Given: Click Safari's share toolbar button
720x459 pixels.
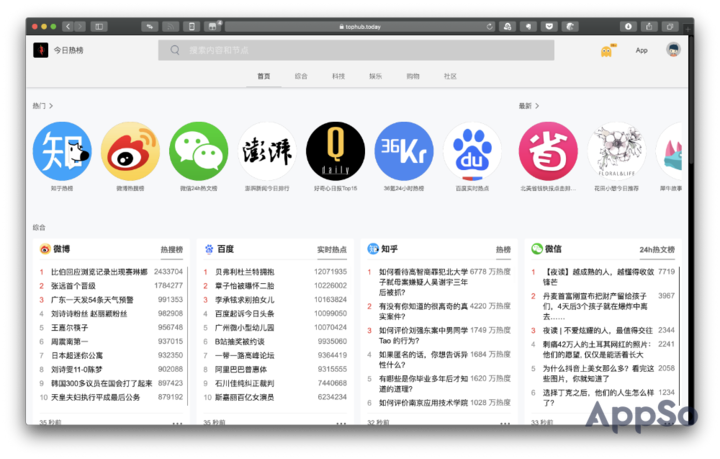Looking at the screenshot, I should (649, 27).
